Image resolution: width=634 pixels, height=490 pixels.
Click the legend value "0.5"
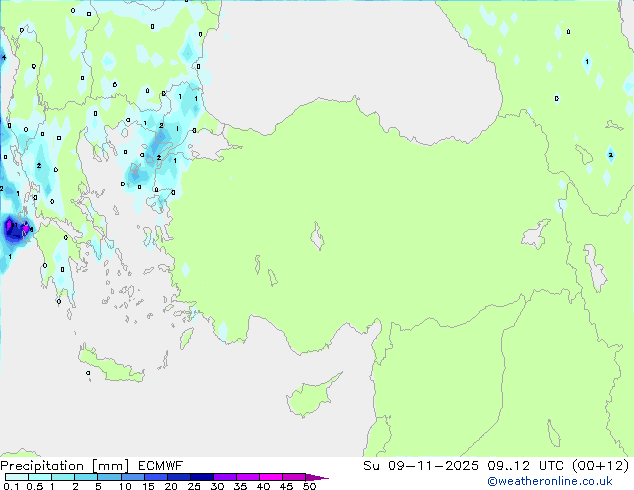click(x=34, y=486)
